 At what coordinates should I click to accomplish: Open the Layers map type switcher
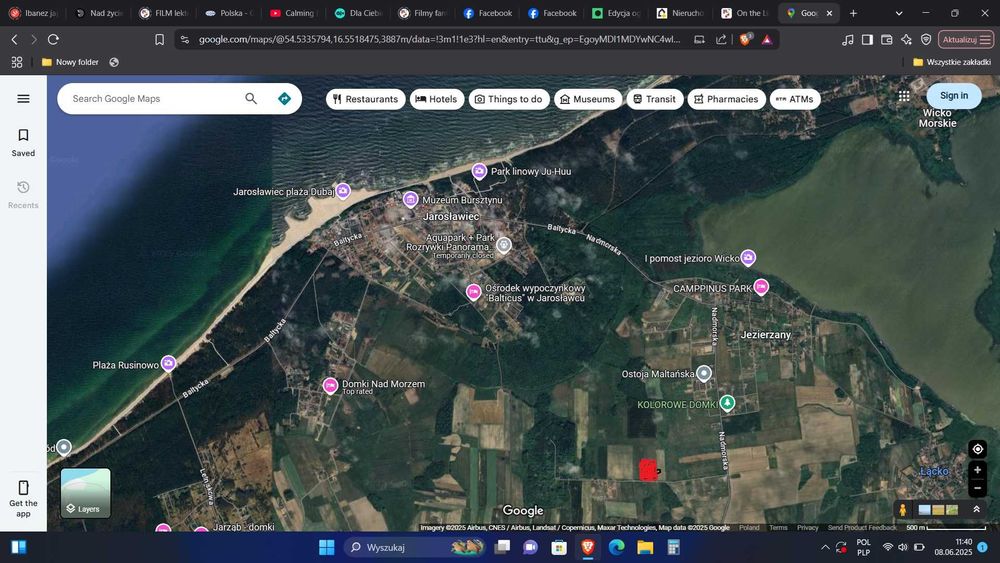85,493
